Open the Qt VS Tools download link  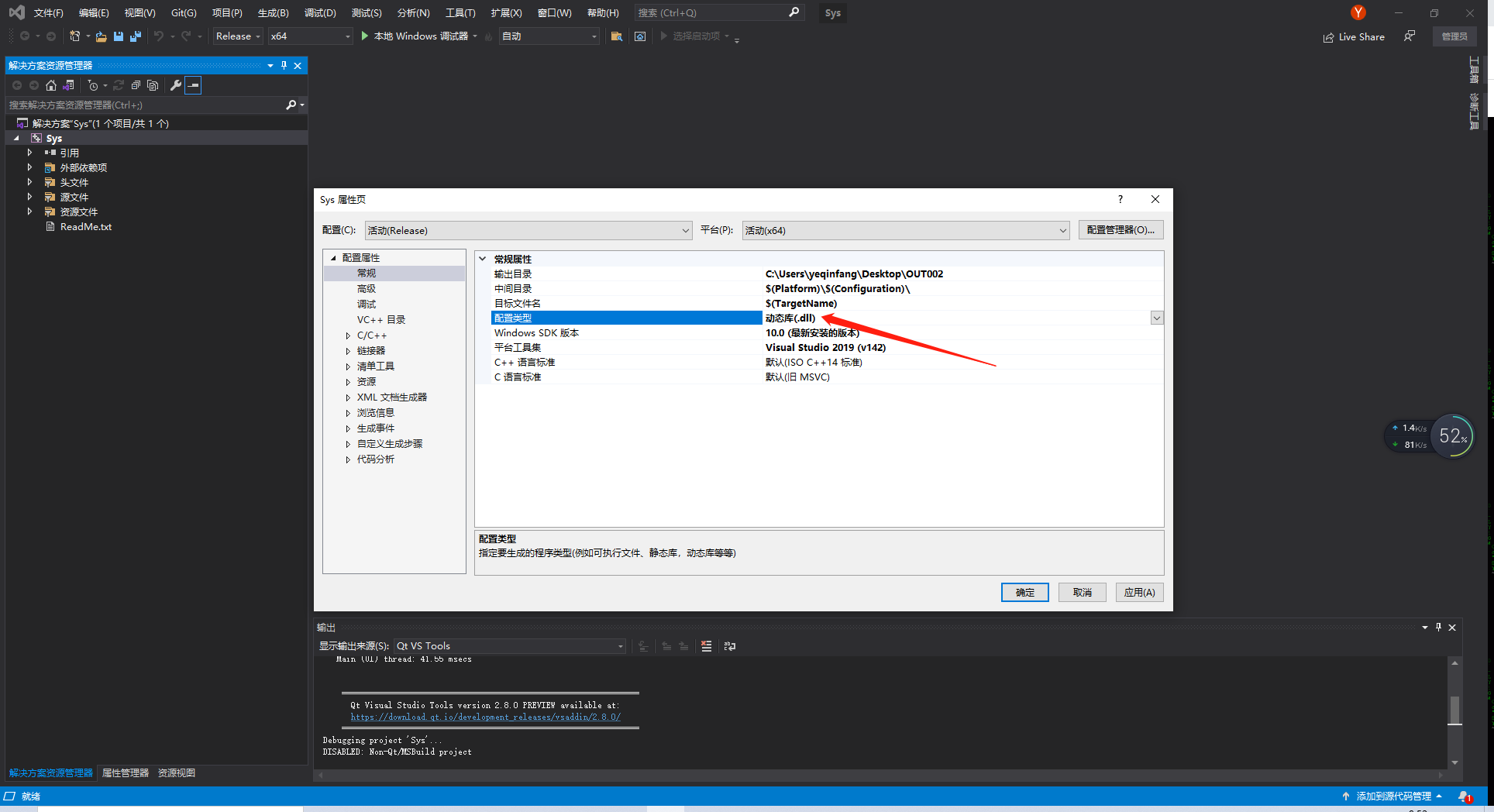click(485, 717)
